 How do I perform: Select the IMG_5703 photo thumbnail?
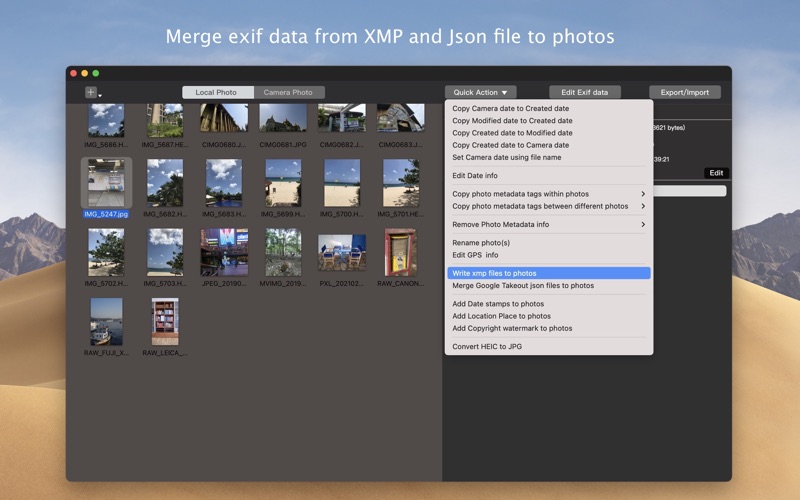pyautogui.click(x=165, y=252)
